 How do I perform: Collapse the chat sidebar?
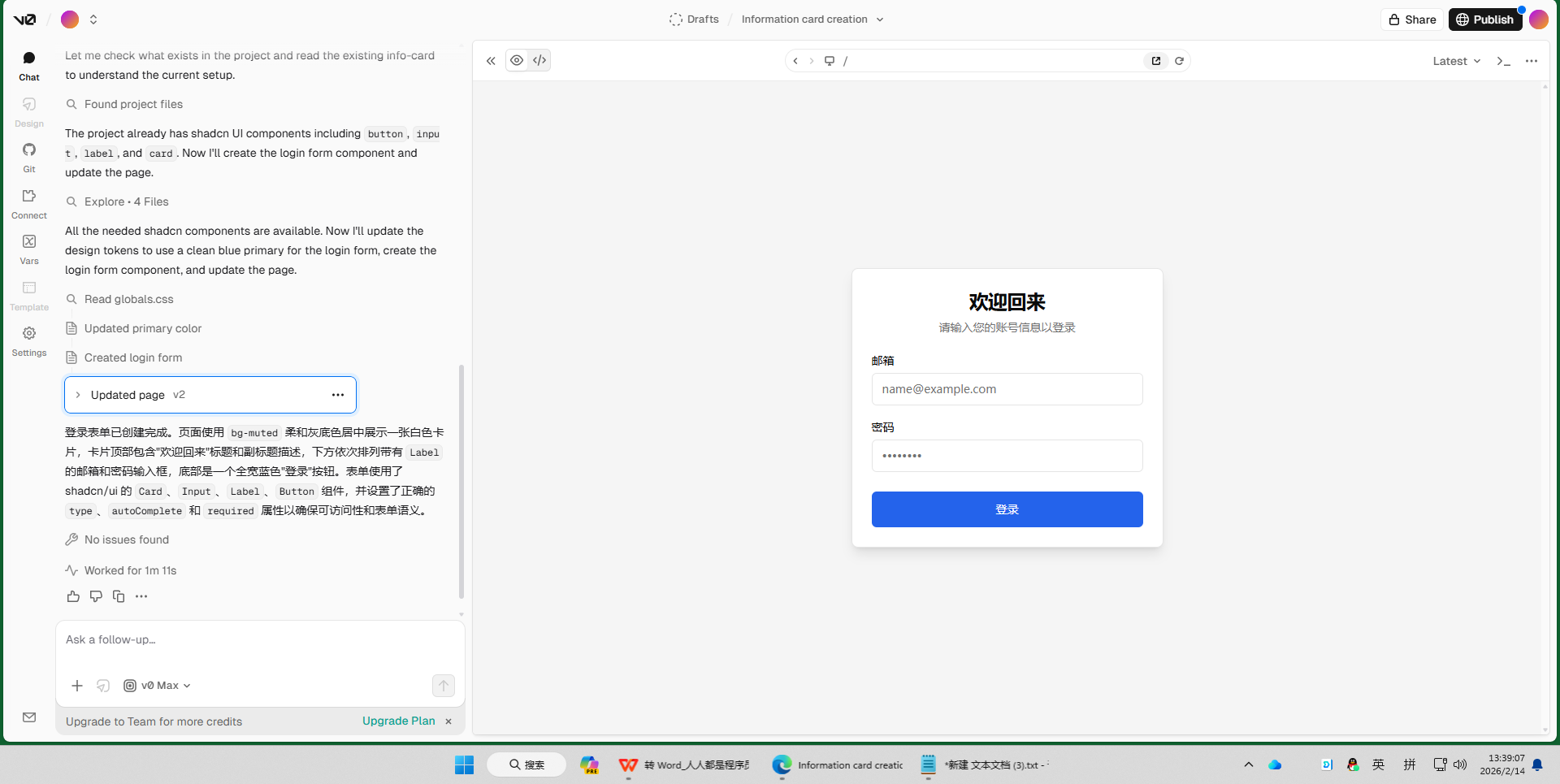(x=491, y=60)
